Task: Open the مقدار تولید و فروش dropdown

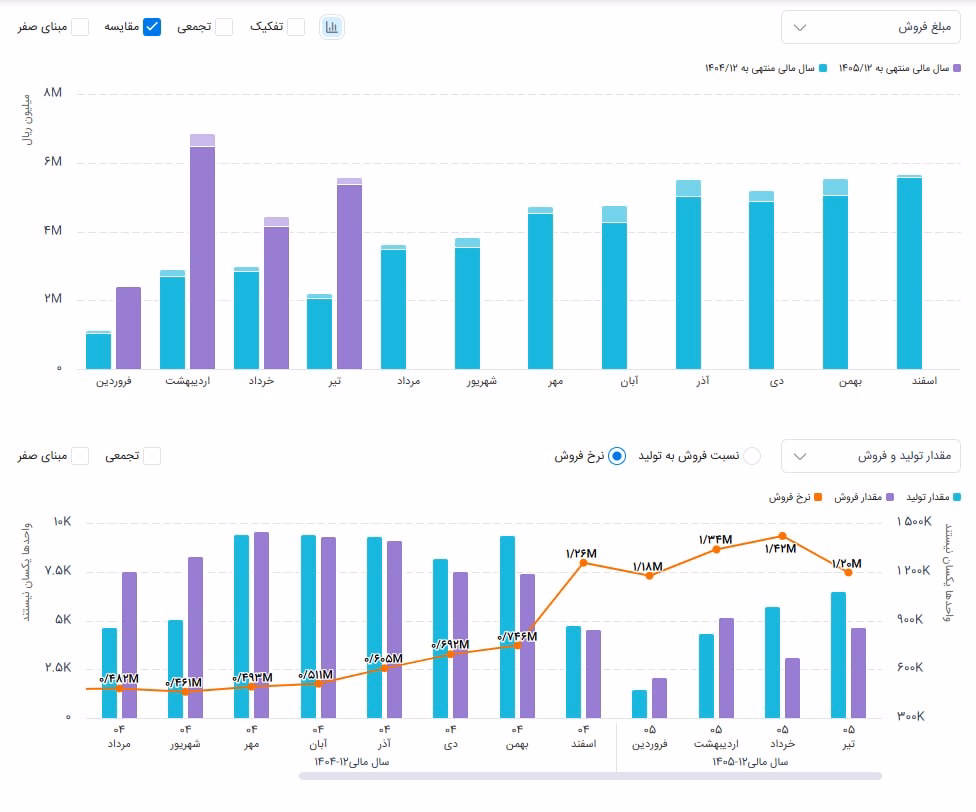Action: [x=871, y=456]
